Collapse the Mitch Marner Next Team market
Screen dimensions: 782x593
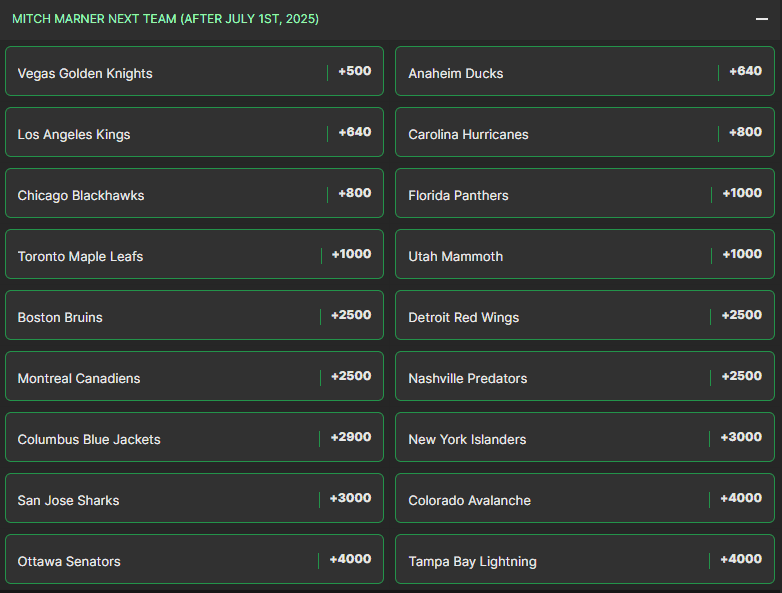(x=761, y=19)
